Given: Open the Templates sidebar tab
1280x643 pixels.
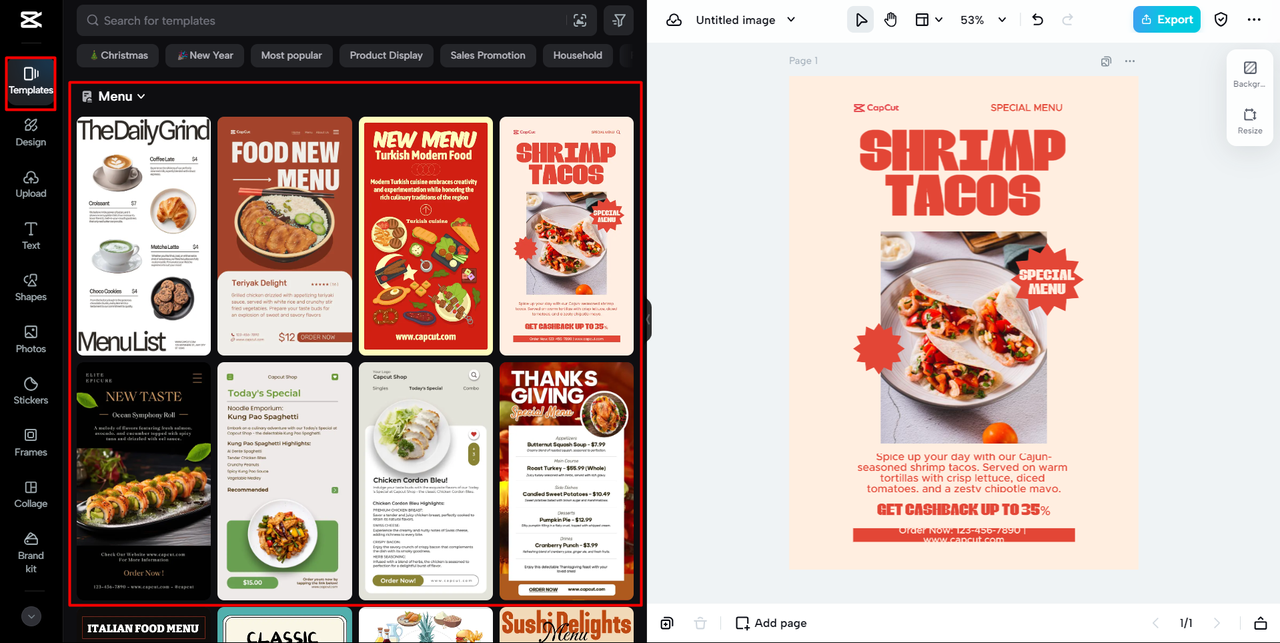Looking at the screenshot, I should pos(31,81).
